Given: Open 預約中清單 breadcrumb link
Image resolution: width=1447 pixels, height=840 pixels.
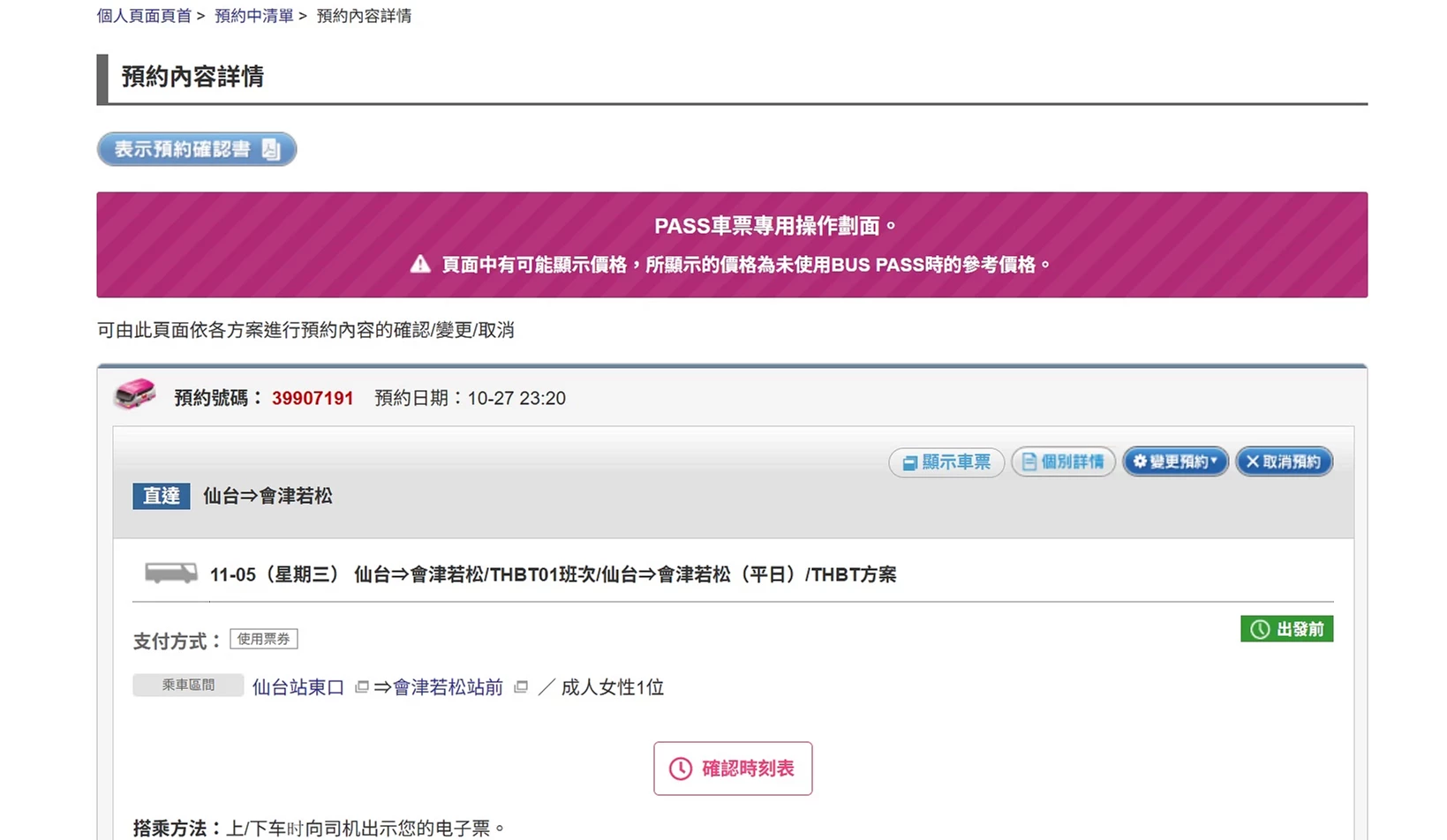Looking at the screenshot, I should pos(254,16).
